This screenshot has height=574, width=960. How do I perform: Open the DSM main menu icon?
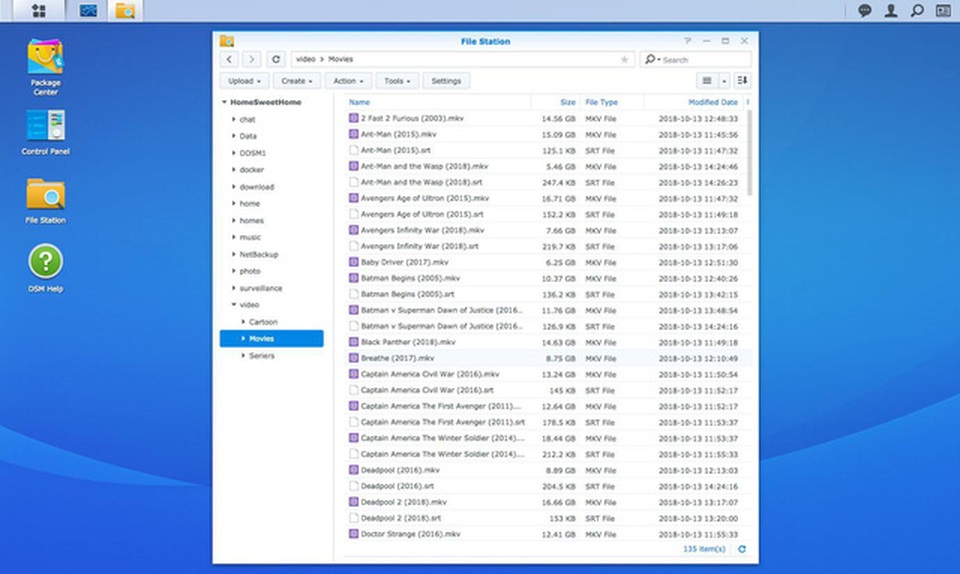[39, 10]
